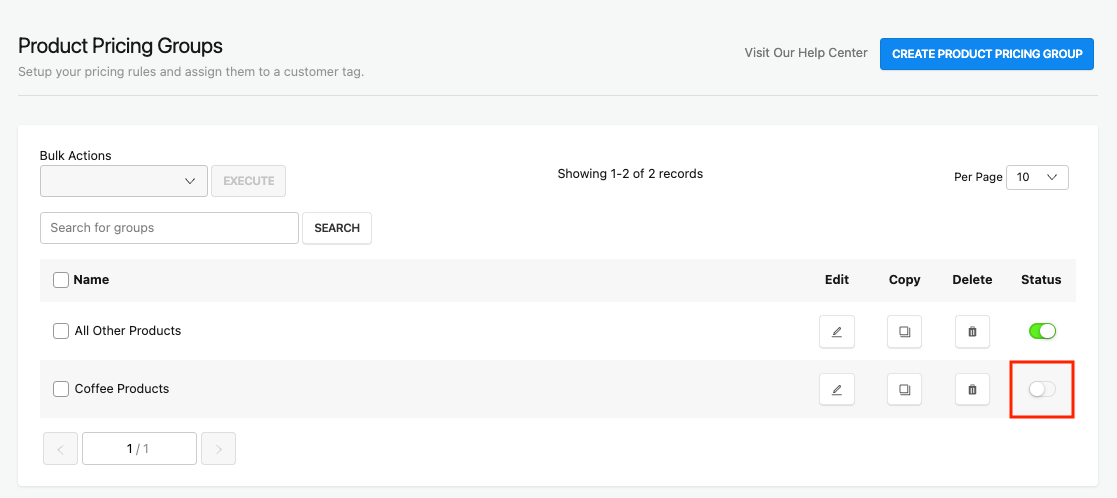Image resolution: width=1117 pixels, height=498 pixels.
Task: Edit the All Other Products group
Action: point(836,331)
